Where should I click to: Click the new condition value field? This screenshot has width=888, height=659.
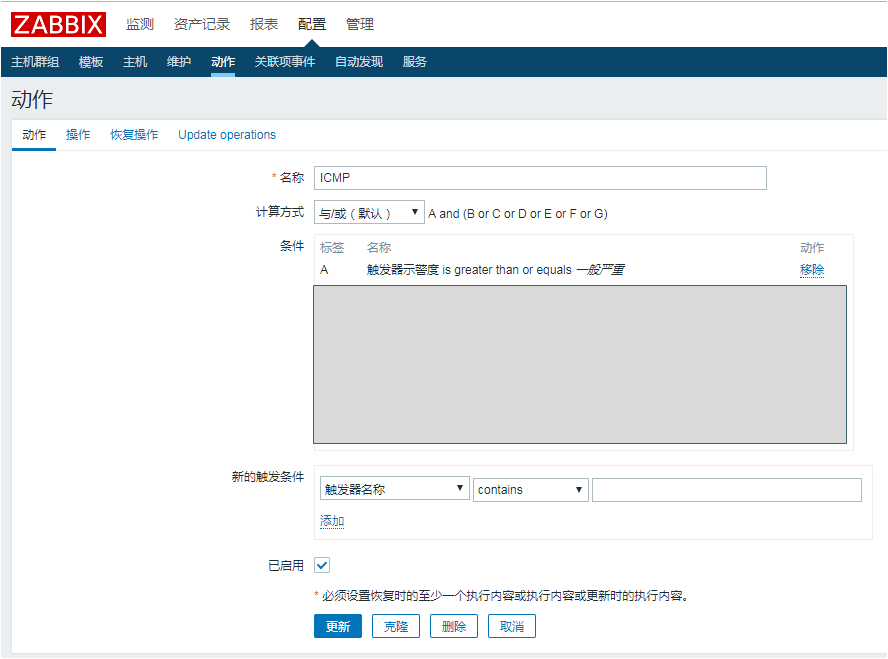point(727,490)
